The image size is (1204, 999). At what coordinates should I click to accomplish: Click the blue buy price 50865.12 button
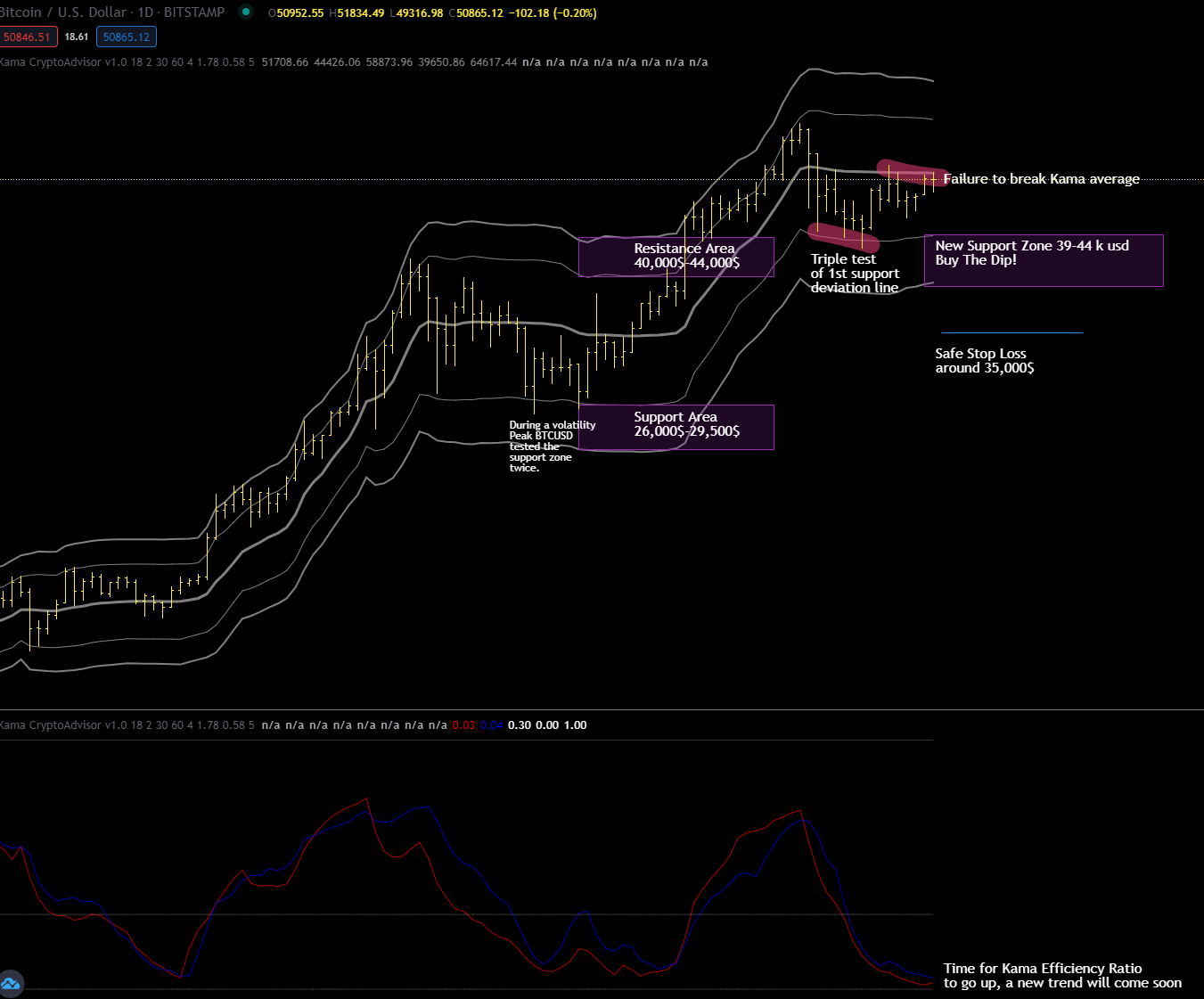pyautogui.click(x=127, y=37)
